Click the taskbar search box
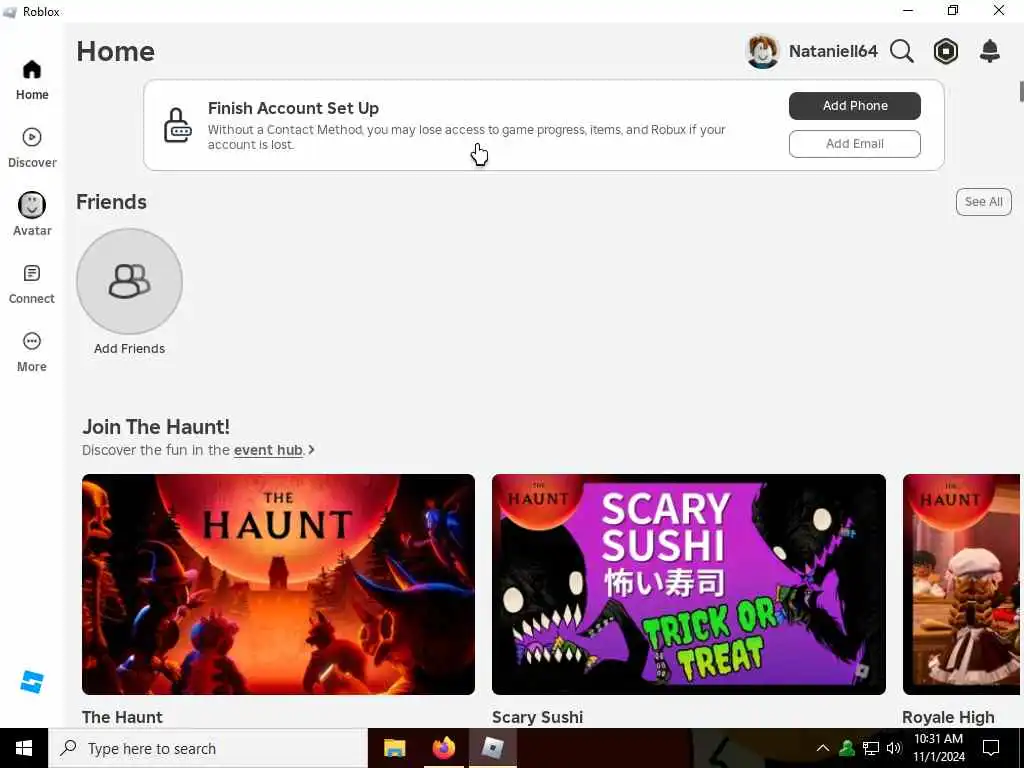The width and height of the screenshot is (1024, 768). [x=208, y=748]
